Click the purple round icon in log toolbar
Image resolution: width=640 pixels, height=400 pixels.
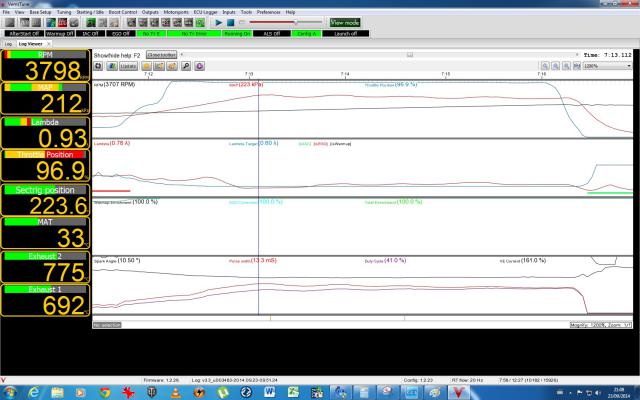tap(200, 66)
